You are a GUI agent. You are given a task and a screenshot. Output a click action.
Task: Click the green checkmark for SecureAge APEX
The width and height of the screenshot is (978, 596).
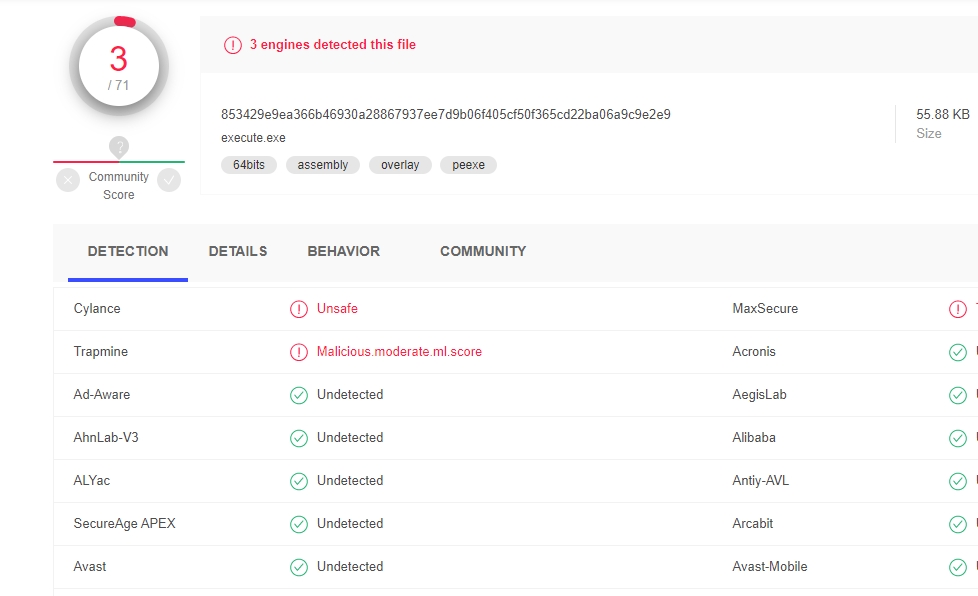pyautogui.click(x=298, y=524)
